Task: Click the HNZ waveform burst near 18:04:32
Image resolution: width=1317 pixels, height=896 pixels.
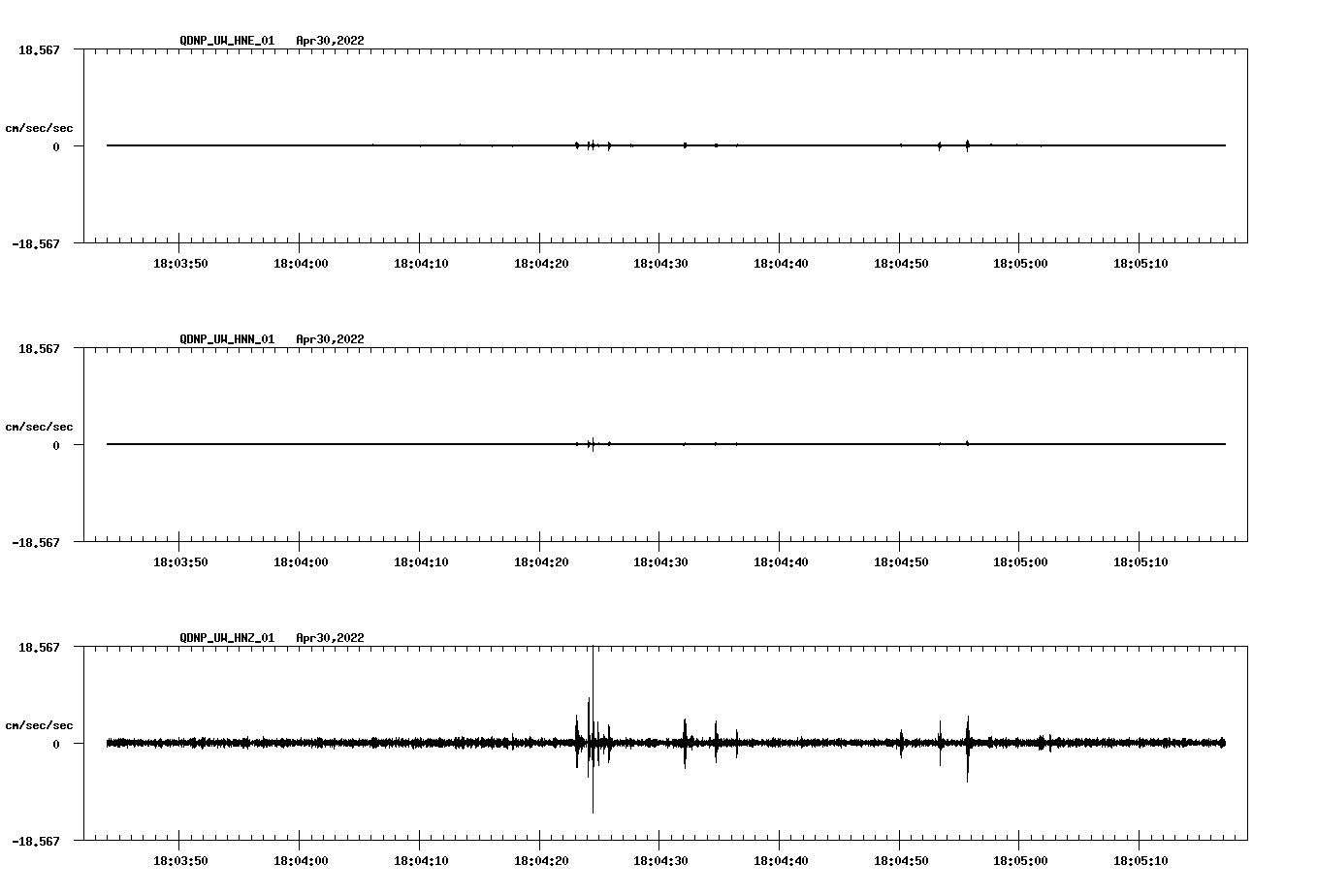Action: [x=685, y=743]
